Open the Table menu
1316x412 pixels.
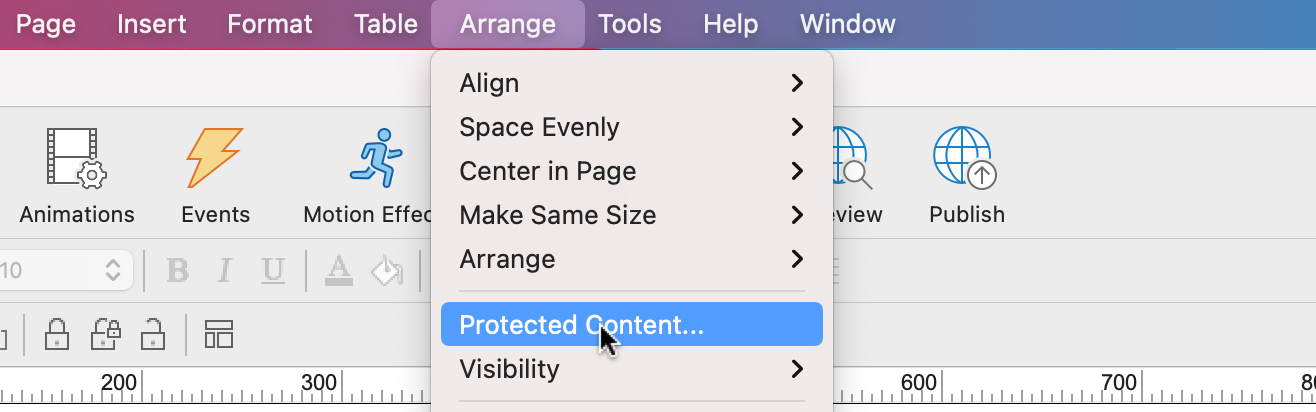coord(386,24)
